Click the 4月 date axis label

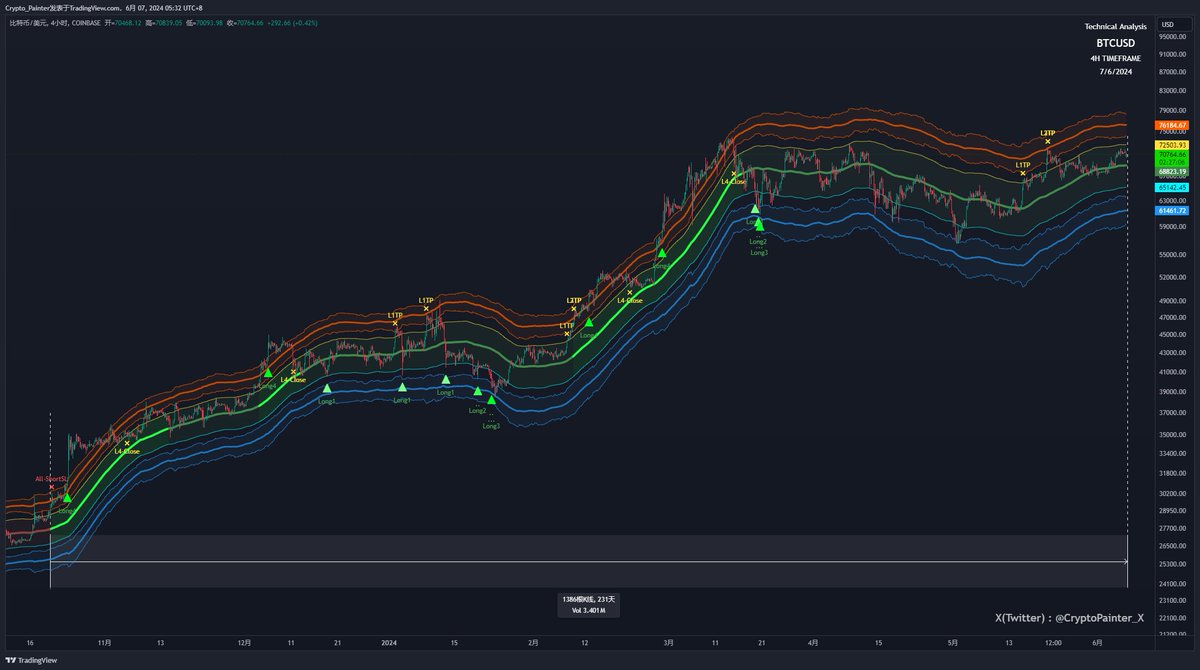[x=813, y=643]
